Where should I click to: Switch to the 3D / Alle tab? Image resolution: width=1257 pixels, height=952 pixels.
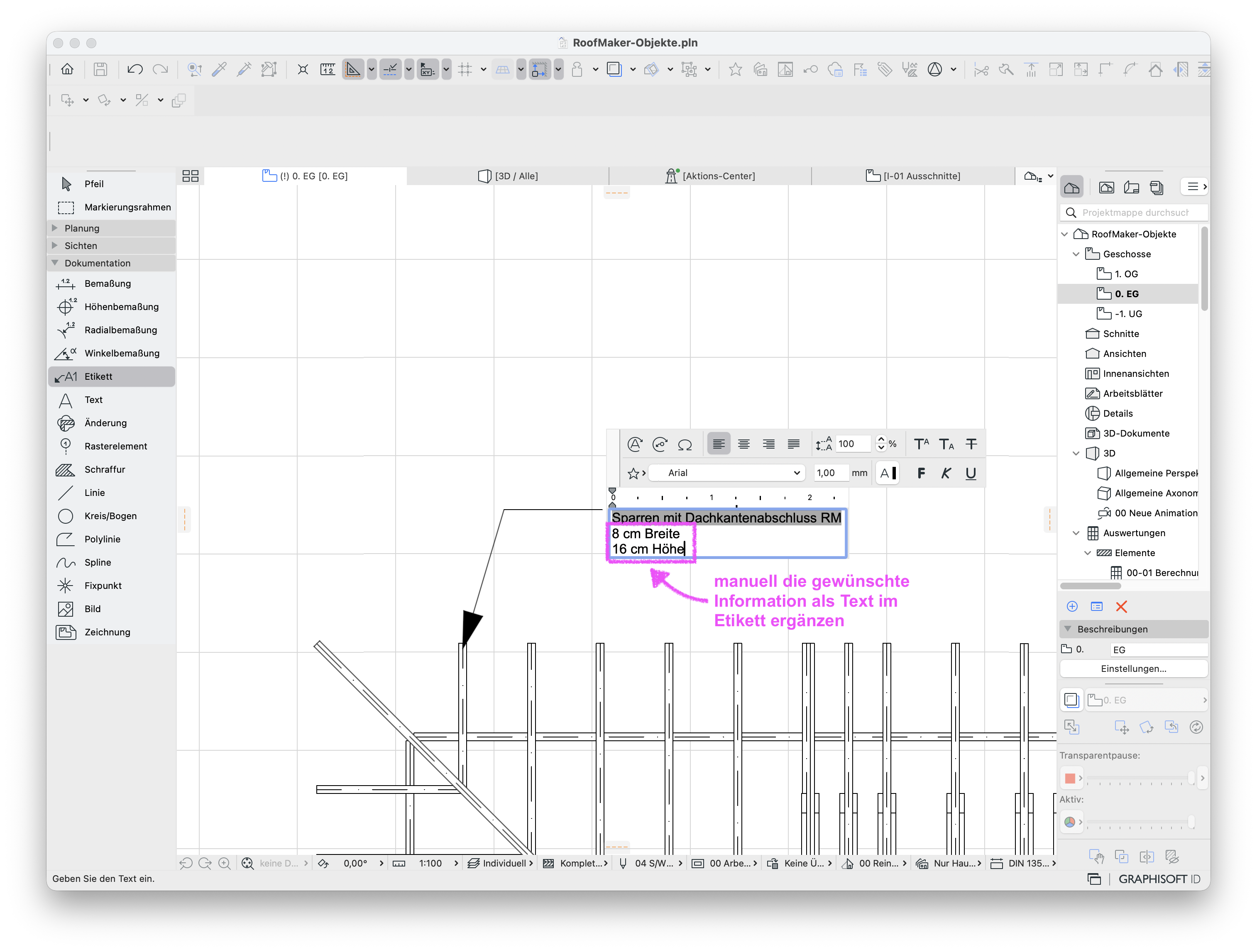pos(508,176)
